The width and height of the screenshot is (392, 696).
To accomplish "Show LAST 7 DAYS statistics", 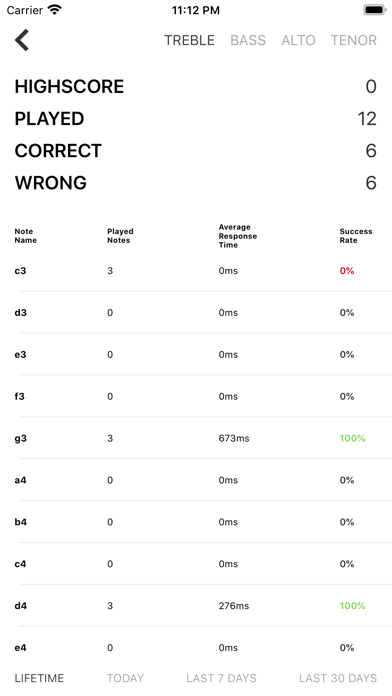I will 222,678.
